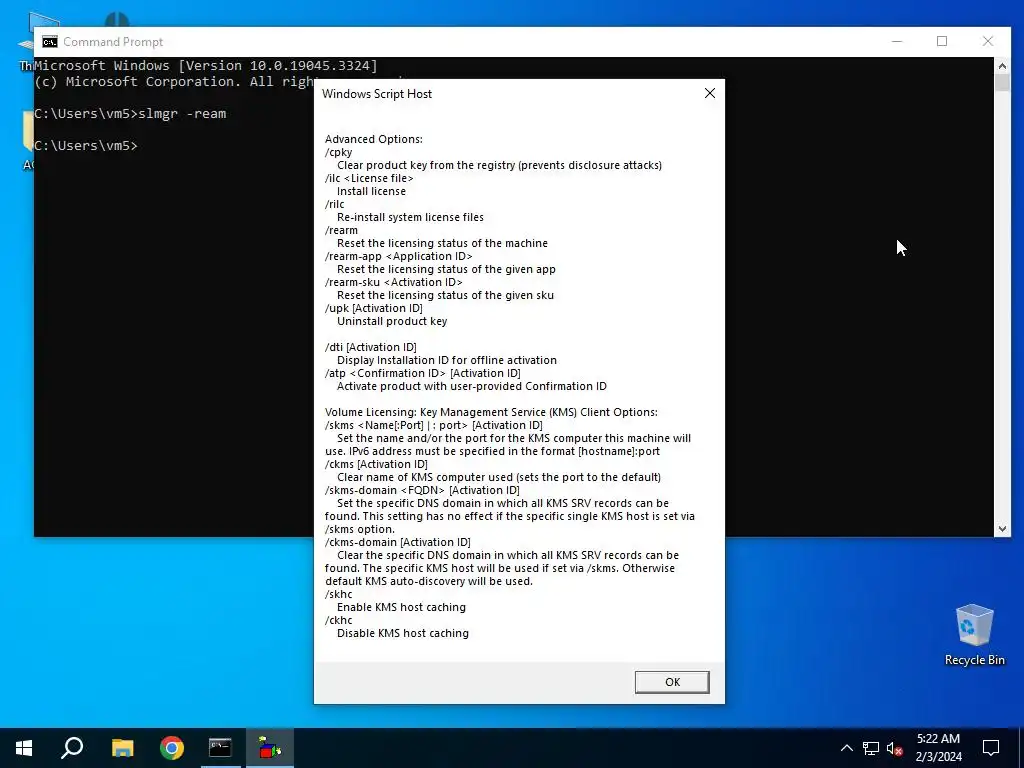The width and height of the screenshot is (1024, 768).
Task: Click Microsoft Windows version line in console
Action: coord(206,65)
